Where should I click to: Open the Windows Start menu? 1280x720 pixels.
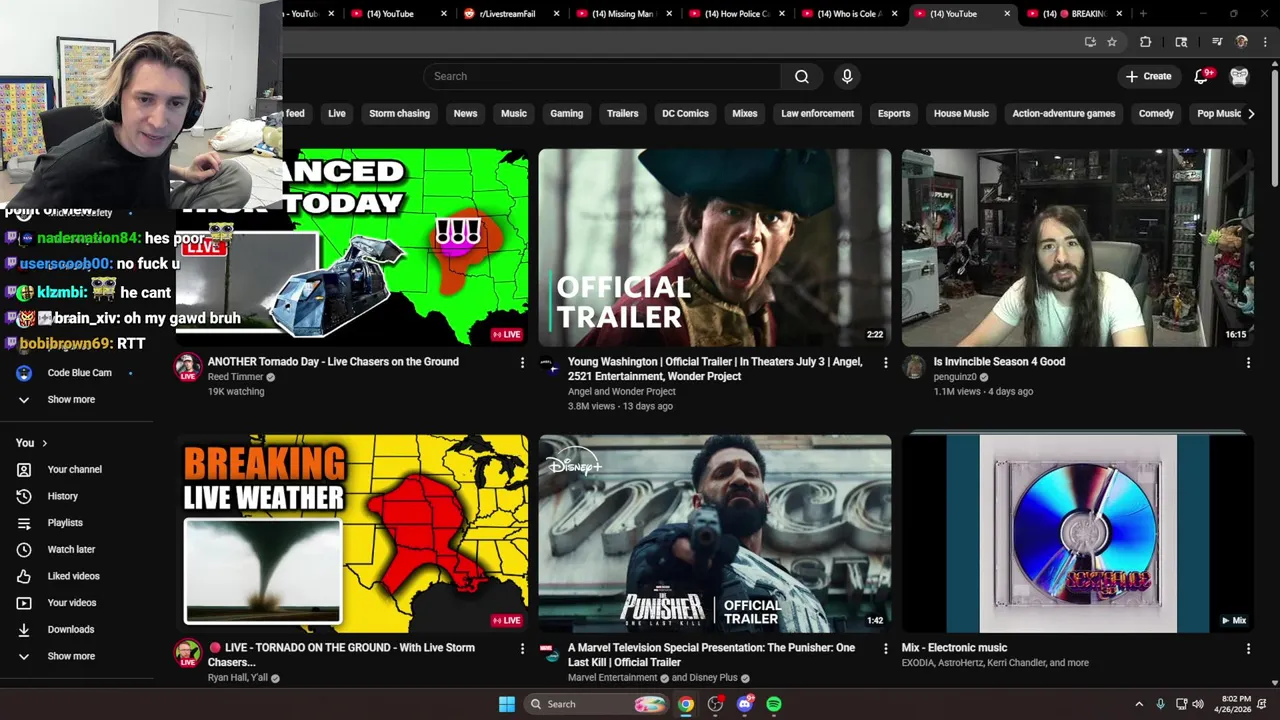point(507,704)
